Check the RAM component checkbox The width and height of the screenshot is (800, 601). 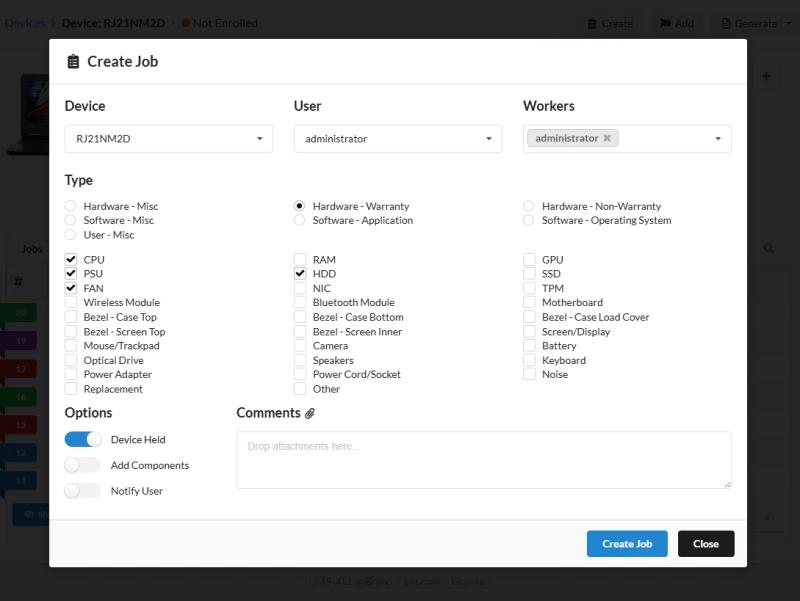pos(300,259)
